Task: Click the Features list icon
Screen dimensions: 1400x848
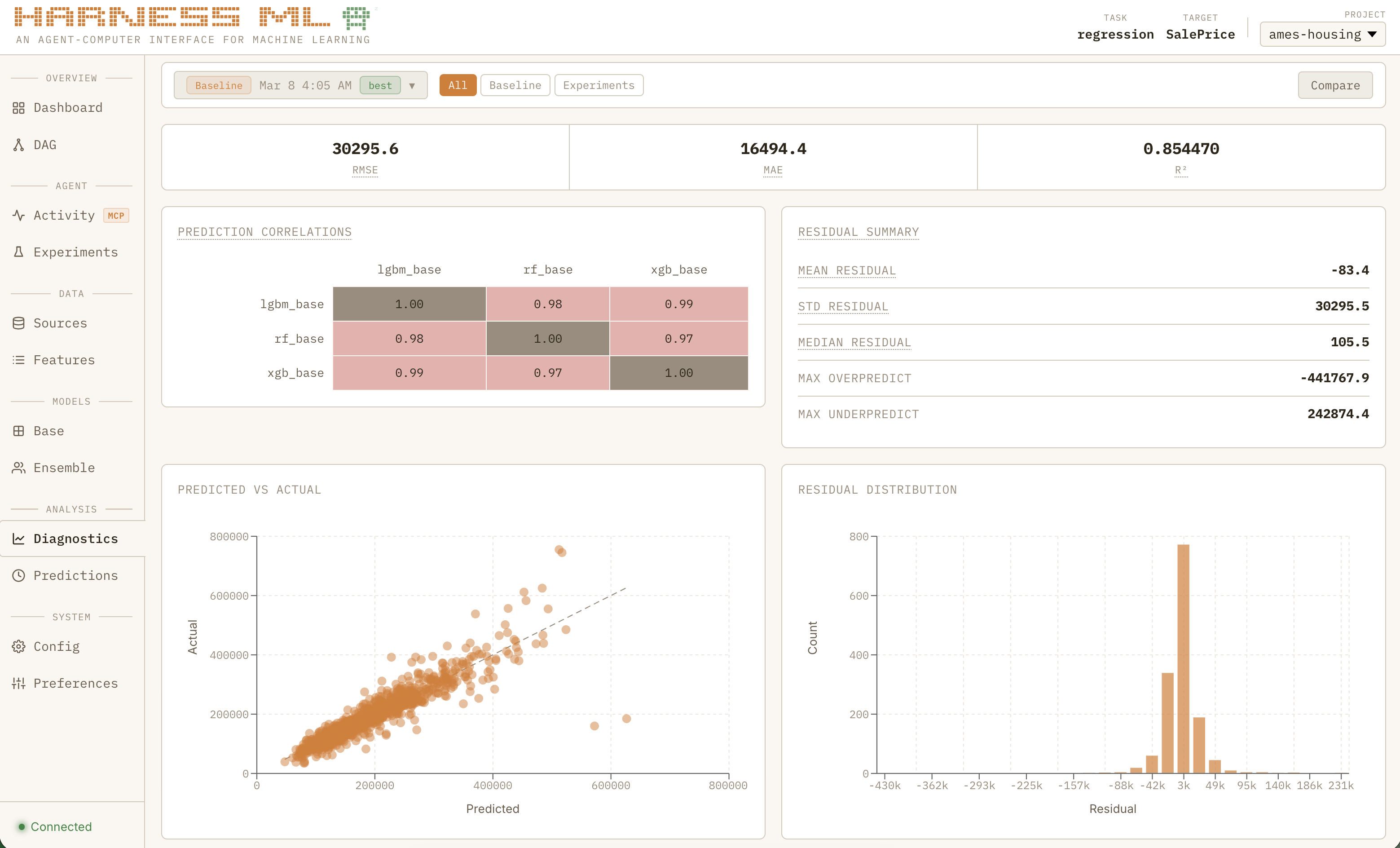Action: click(19, 360)
